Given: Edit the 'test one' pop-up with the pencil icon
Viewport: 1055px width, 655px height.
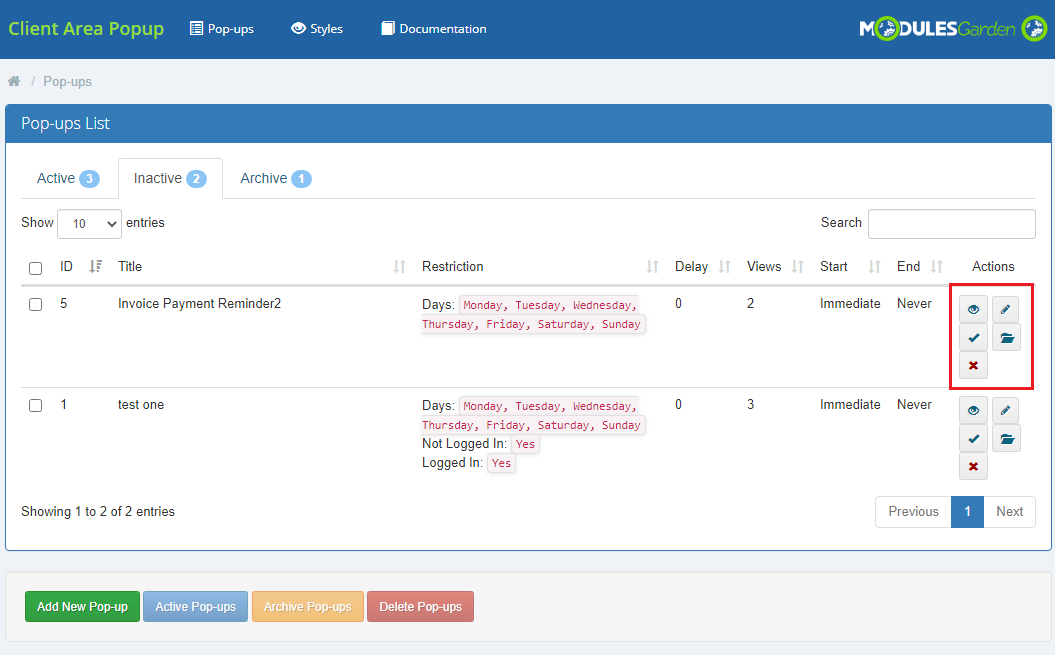Looking at the screenshot, I should click(x=1005, y=411).
